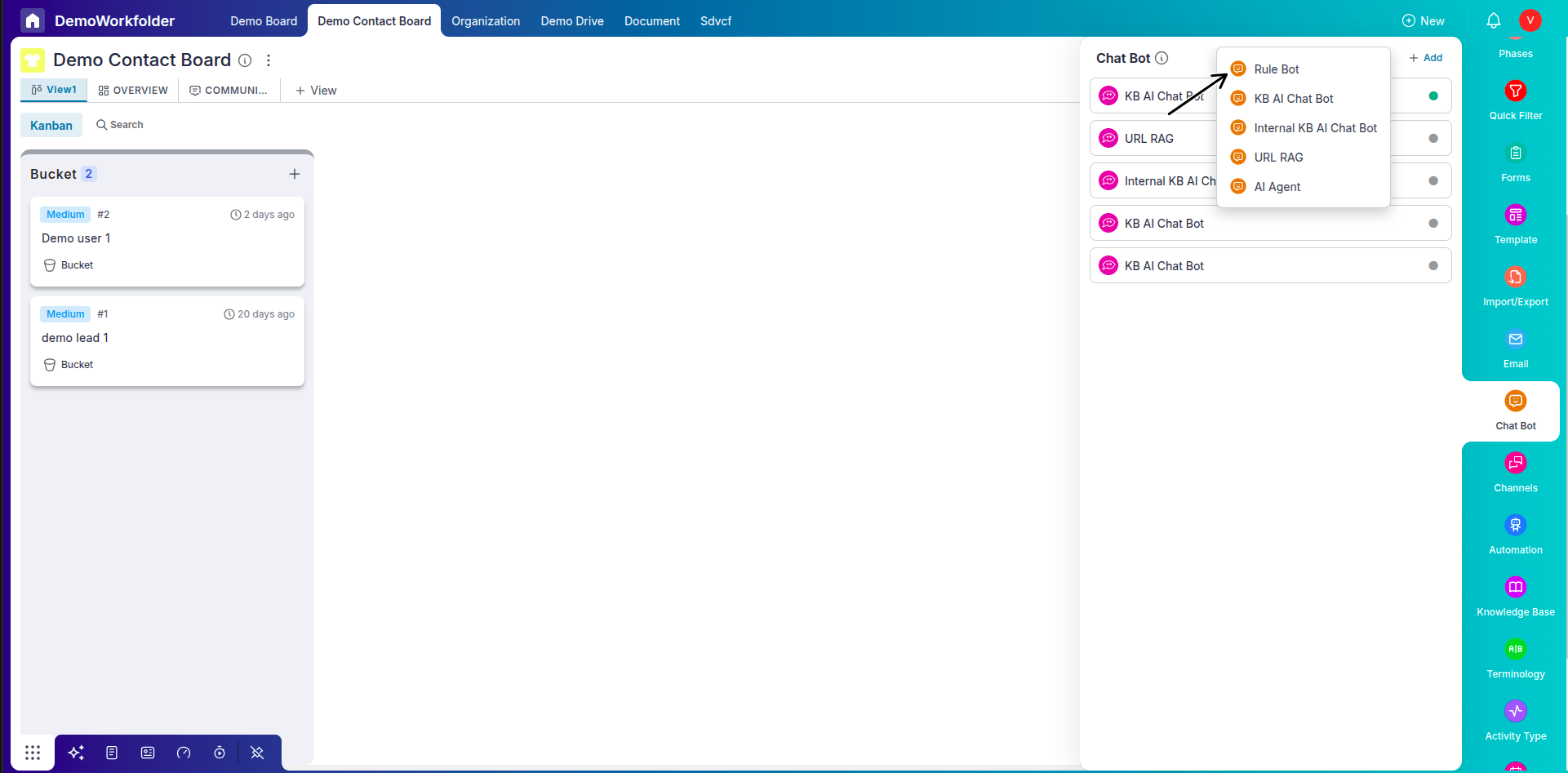
Task: Switch to the Organization tab
Action: click(486, 21)
